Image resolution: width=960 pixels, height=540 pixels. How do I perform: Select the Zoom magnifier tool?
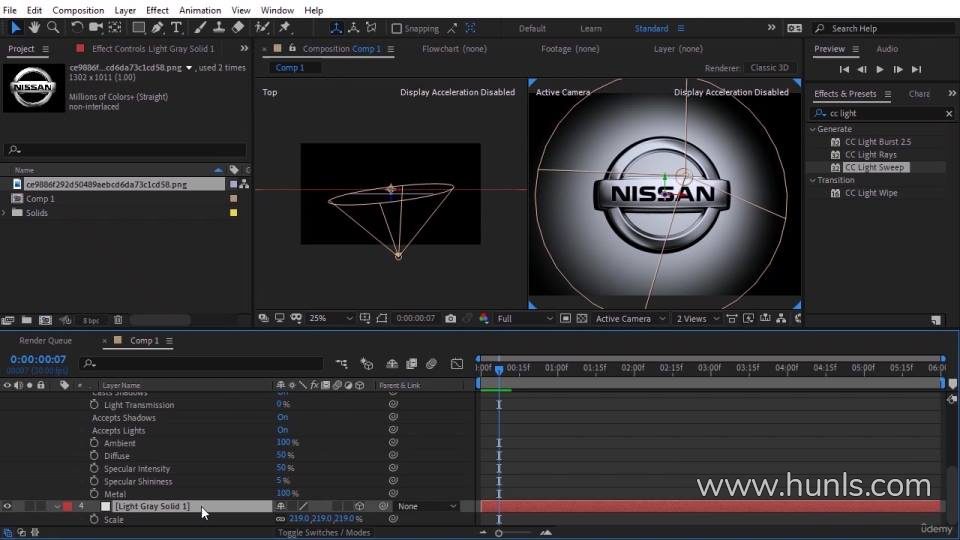[53, 28]
